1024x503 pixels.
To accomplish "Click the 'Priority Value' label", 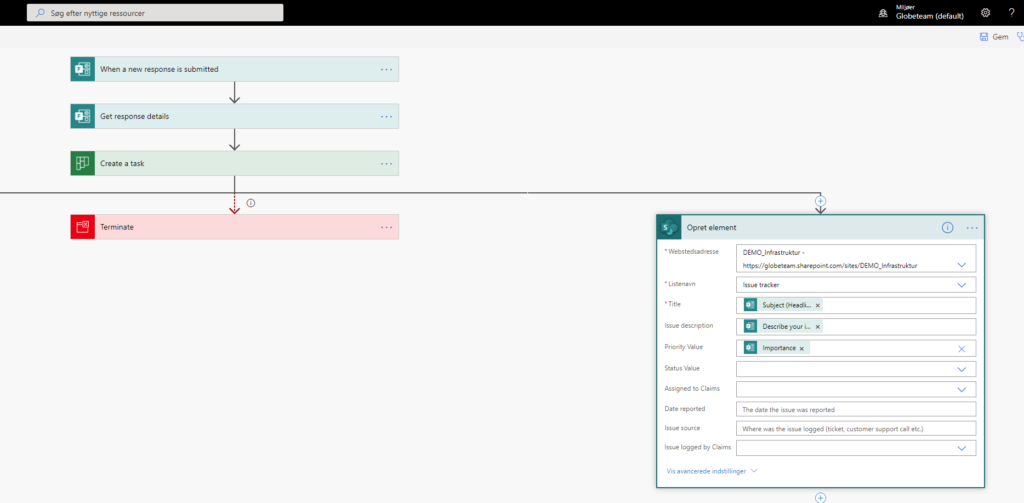I will pos(686,347).
